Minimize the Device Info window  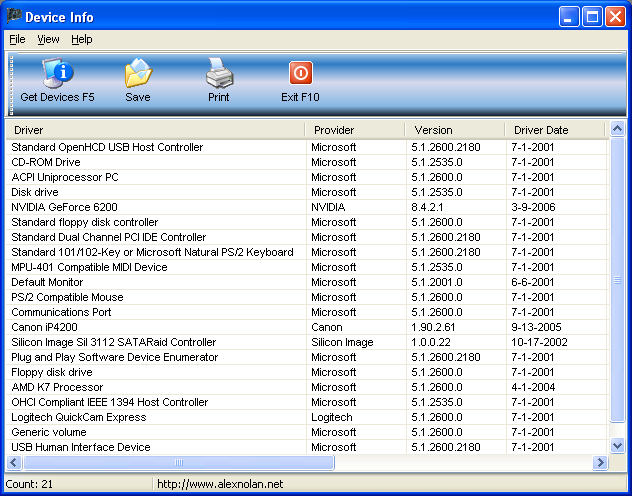569,17
